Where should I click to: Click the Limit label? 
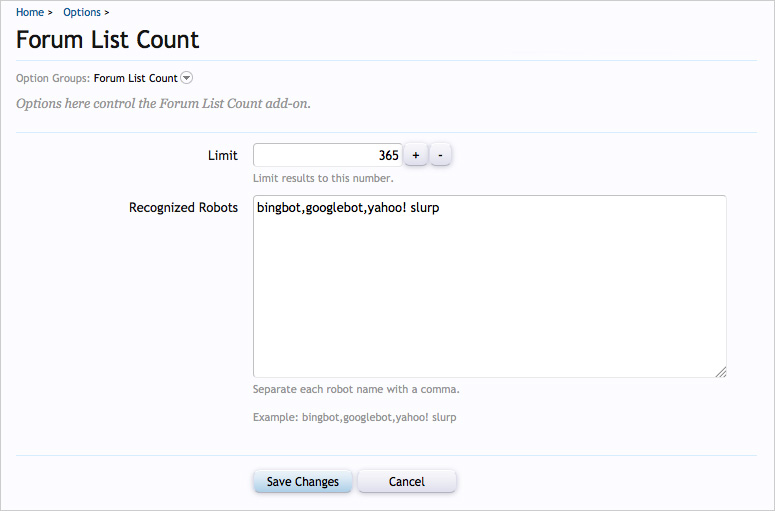pyautogui.click(x=222, y=155)
